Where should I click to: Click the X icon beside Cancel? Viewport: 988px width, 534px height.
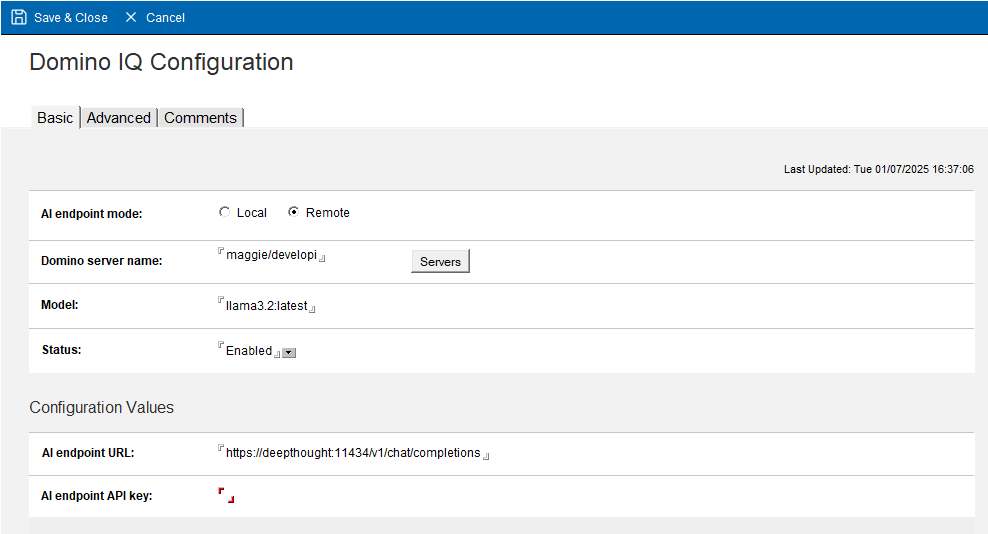coord(131,17)
